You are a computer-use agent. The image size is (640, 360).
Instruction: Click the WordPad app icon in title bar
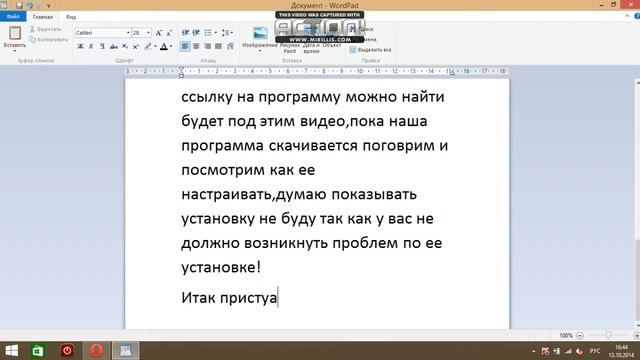coord(4,5)
